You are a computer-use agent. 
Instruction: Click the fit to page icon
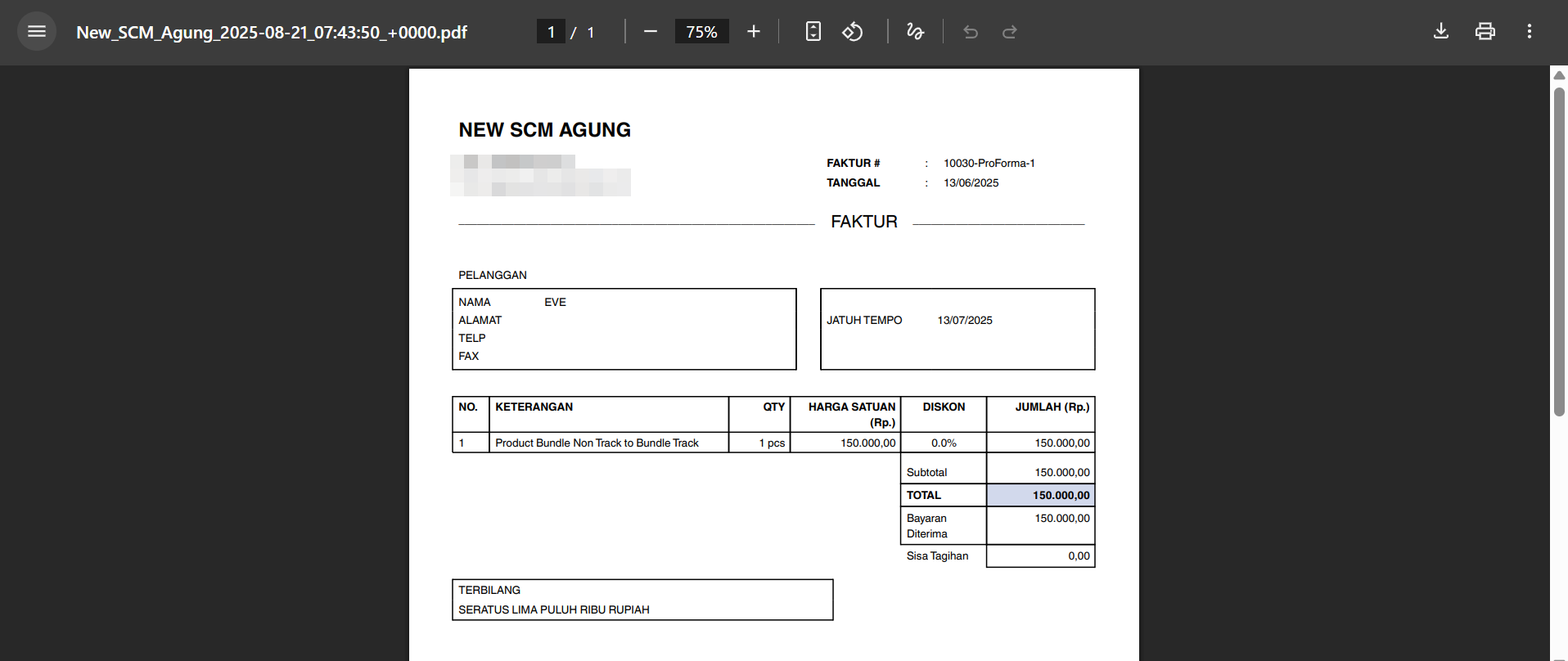[x=813, y=32]
